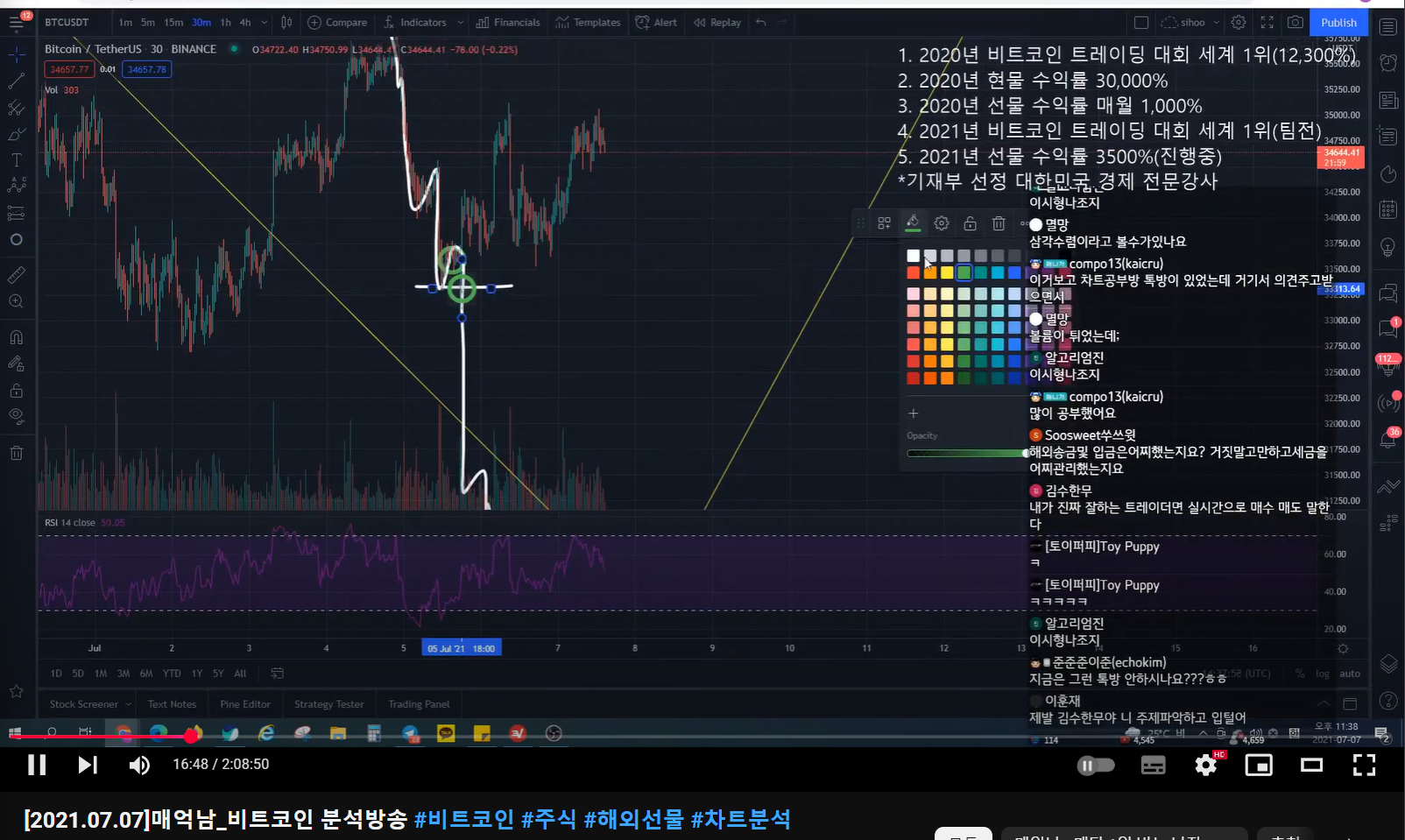Pause the YouTube video
Viewport: 1405px width, 840px height.
click(x=37, y=766)
